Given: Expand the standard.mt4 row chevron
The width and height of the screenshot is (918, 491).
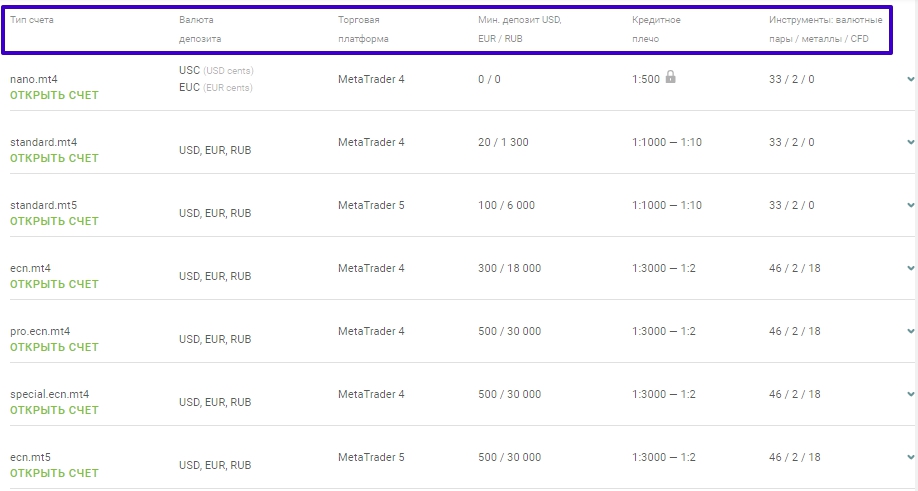Looking at the screenshot, I should pos(910,142).
